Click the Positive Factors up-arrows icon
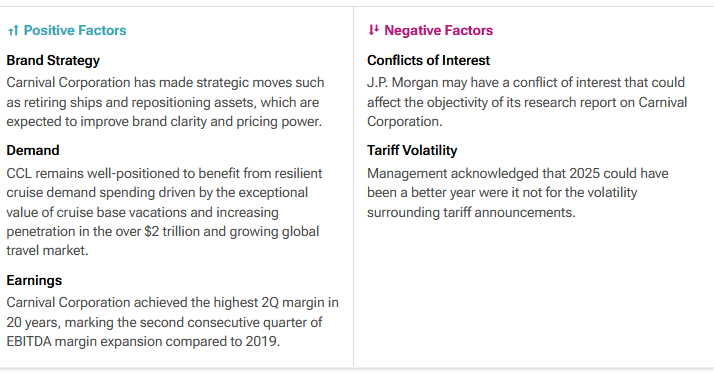Viewport: 714px width, 375px height. [13, 30]
